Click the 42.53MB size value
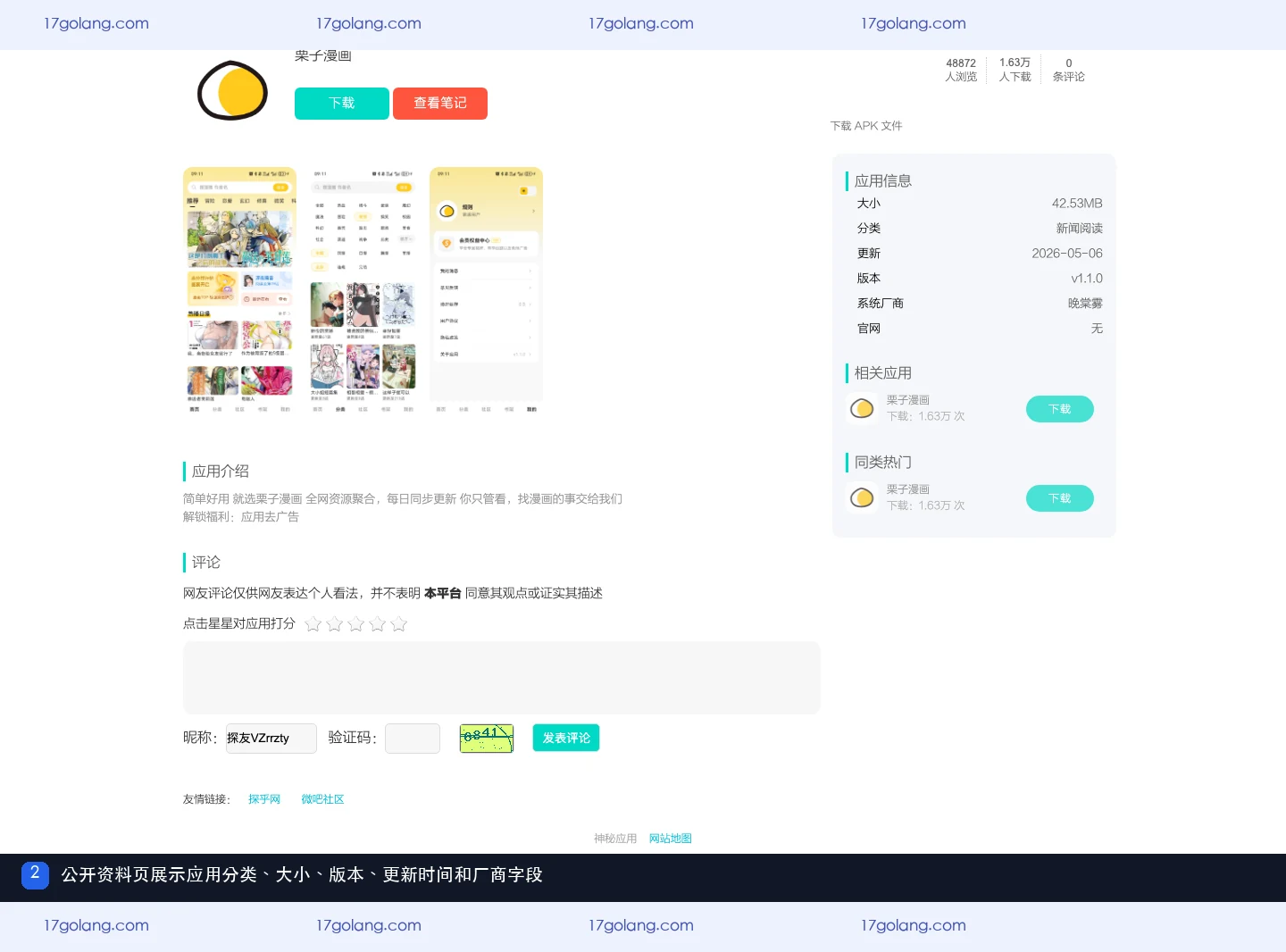 point(1077,204)
